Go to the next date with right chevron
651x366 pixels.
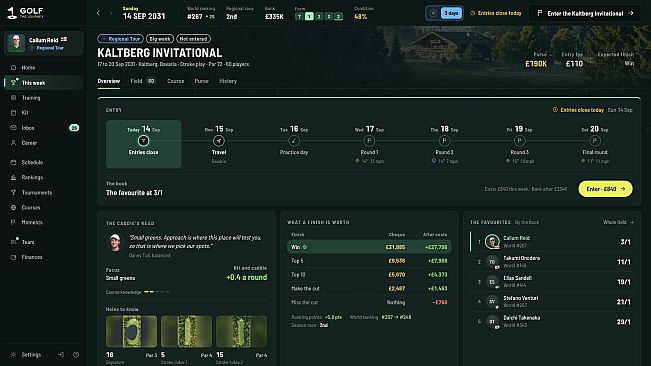pyautogui.click(x=110, y=13)
